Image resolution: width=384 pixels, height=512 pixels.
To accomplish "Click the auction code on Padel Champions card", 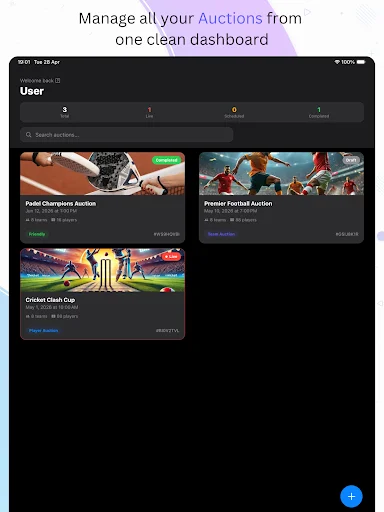I will pyautogui.click(x=167, y=234).
